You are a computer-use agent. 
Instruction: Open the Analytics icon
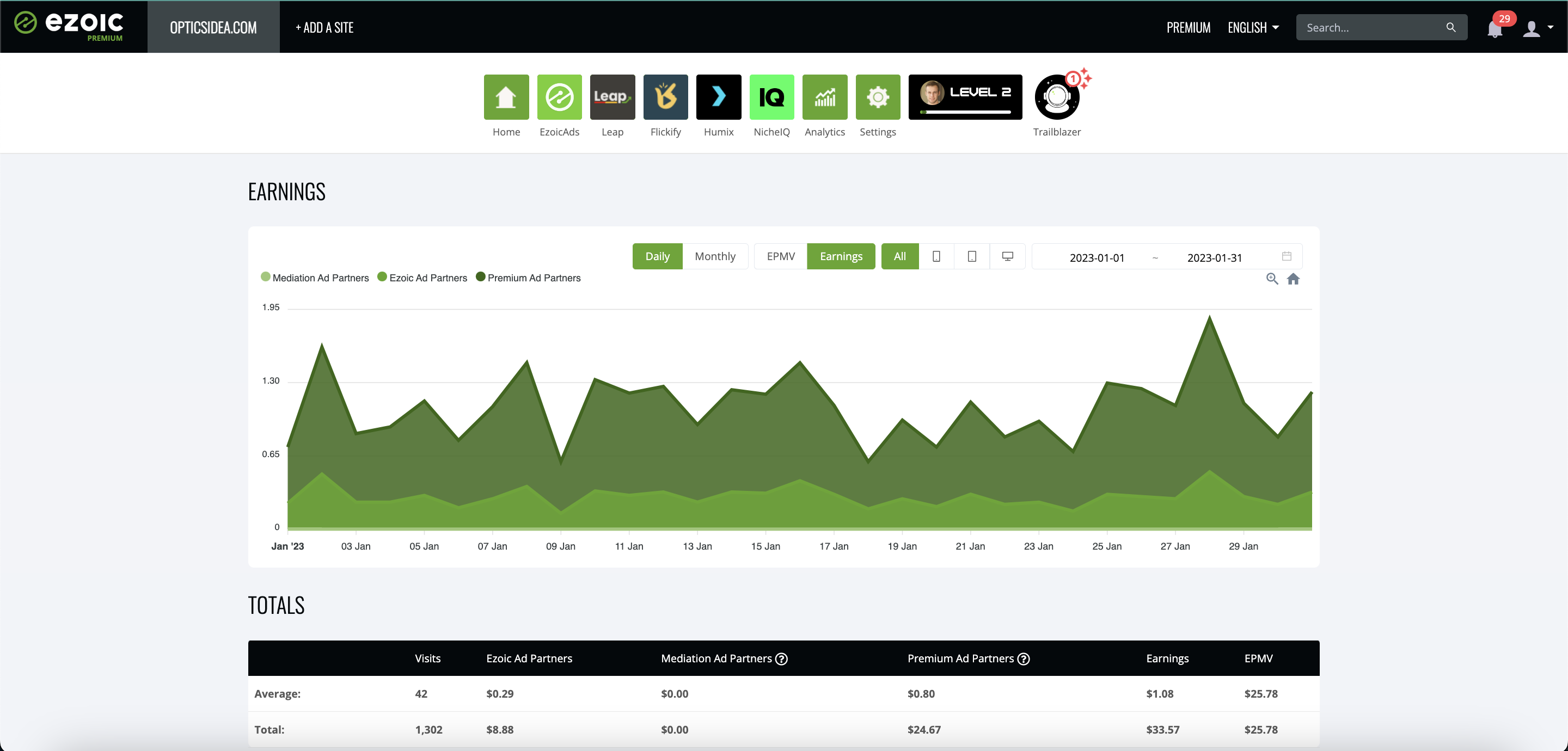coord(824,97)
